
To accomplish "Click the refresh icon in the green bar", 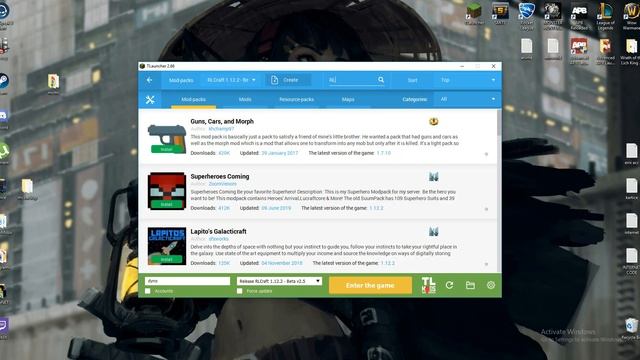I will [449, 285].
